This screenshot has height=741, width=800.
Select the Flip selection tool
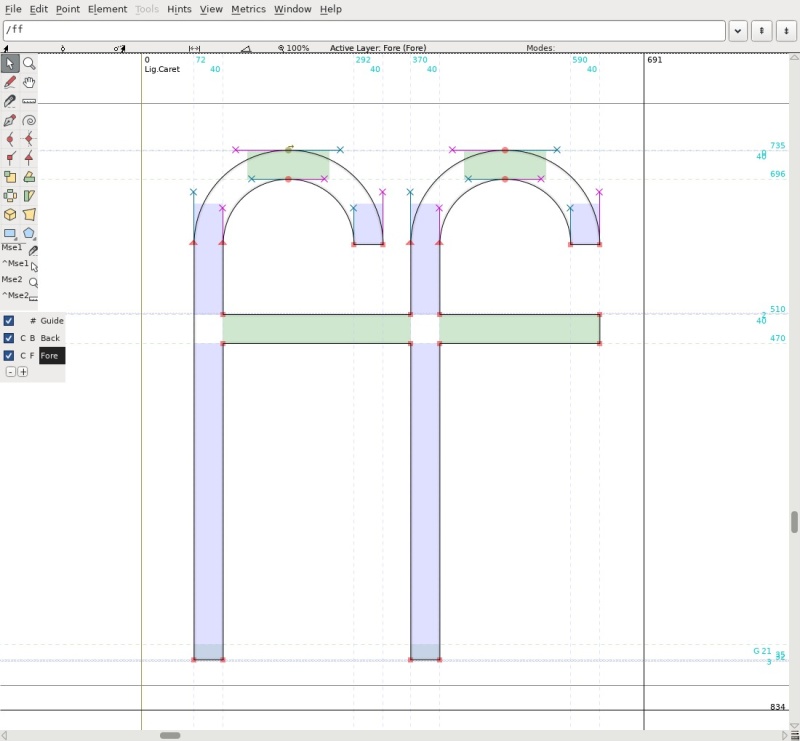(x=10, y=195)
